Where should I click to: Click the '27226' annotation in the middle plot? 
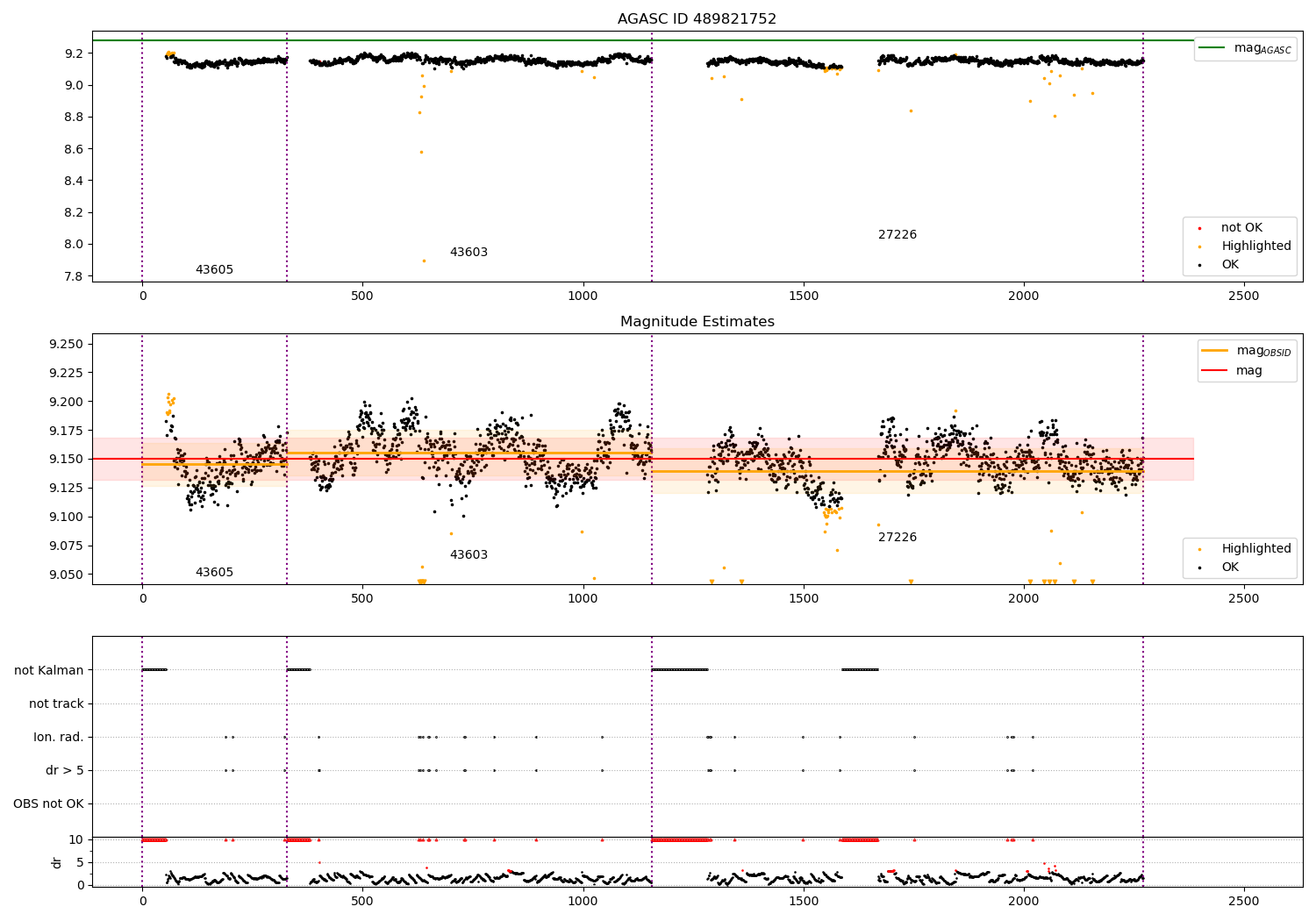(x=898, y=538)
